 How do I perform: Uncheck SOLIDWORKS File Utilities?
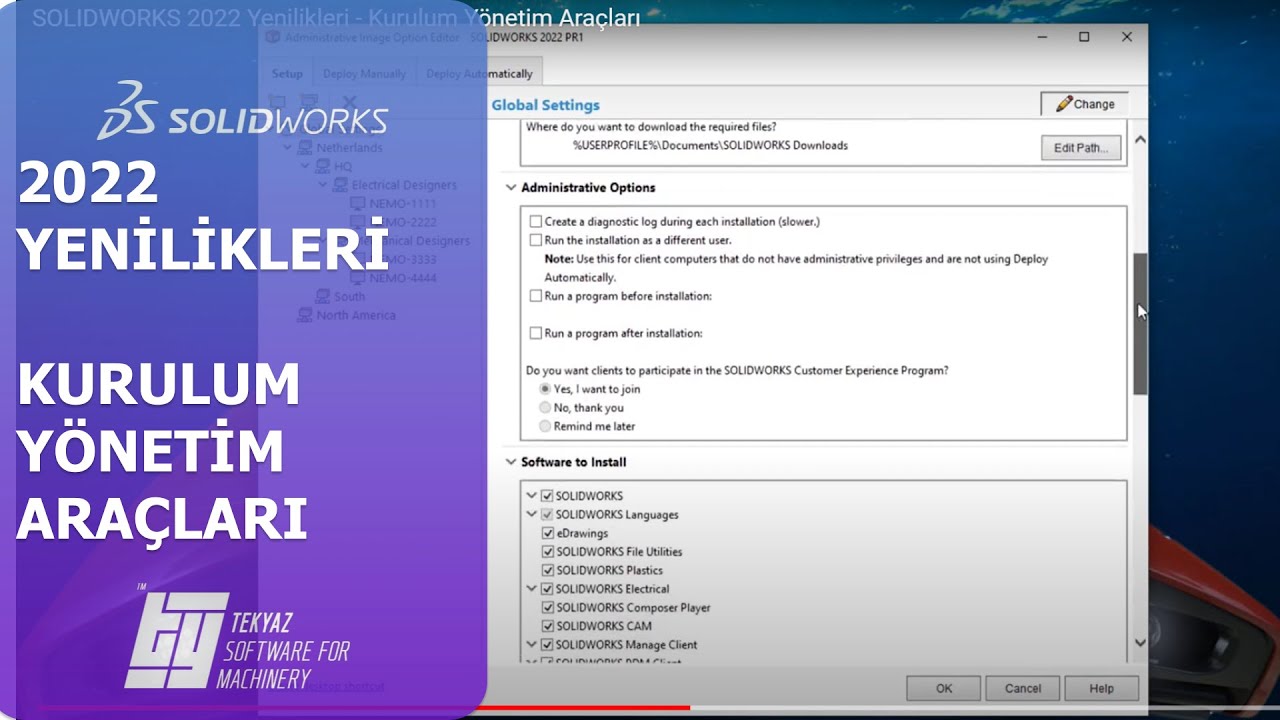tap(547, 552)
